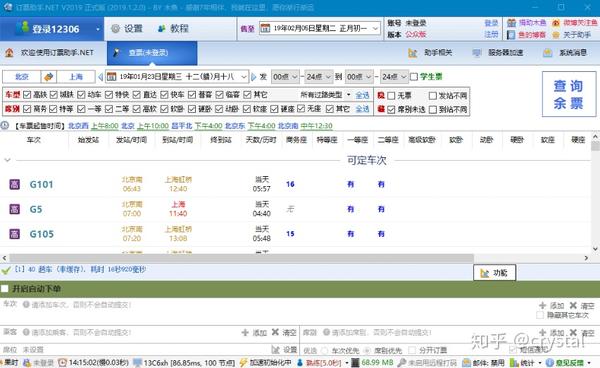Click the 车次 column header
The image size is (600, 368).
coord(34,140)
